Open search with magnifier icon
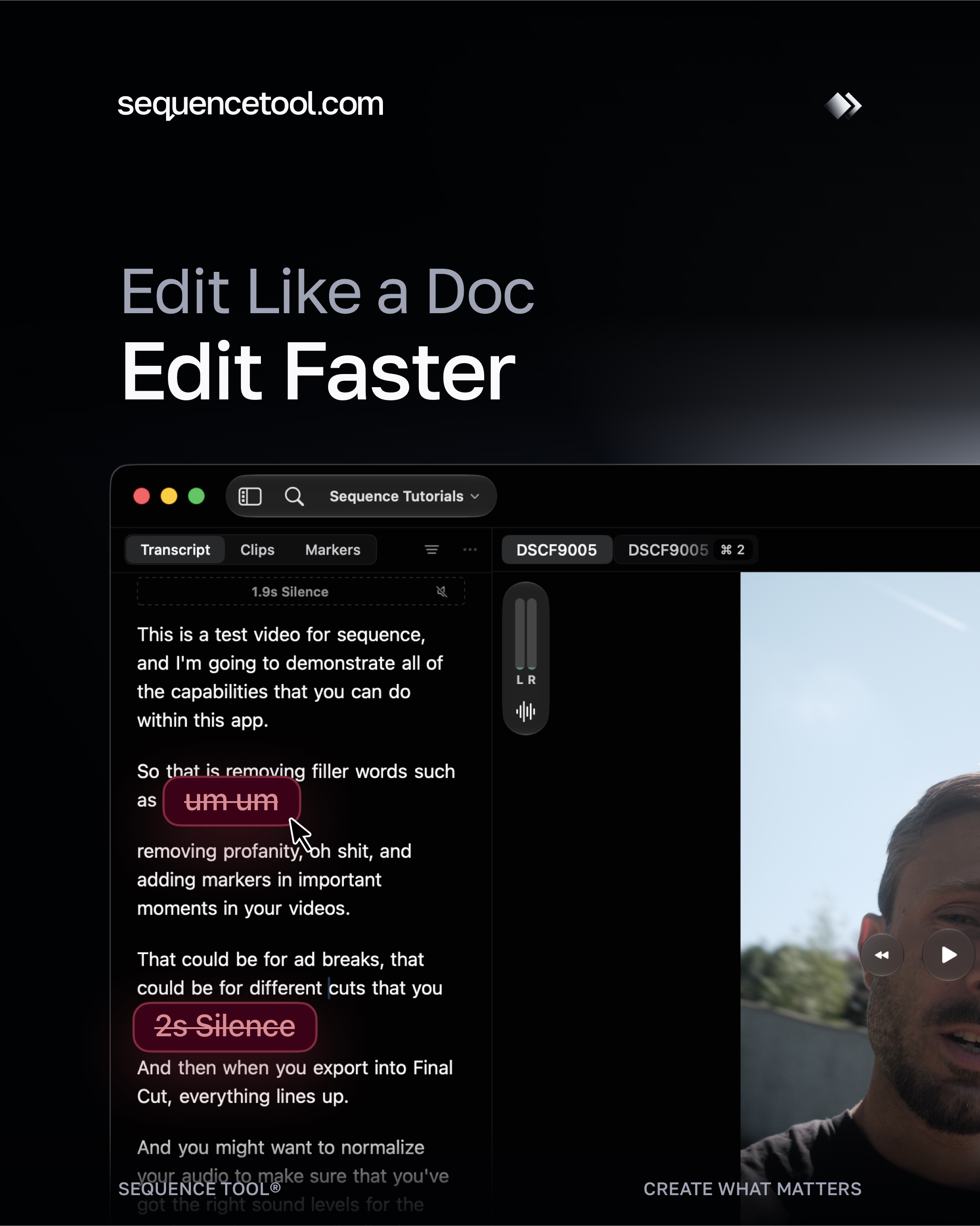The height and width of the screenshot is (1226, 980). coord(294,497)
